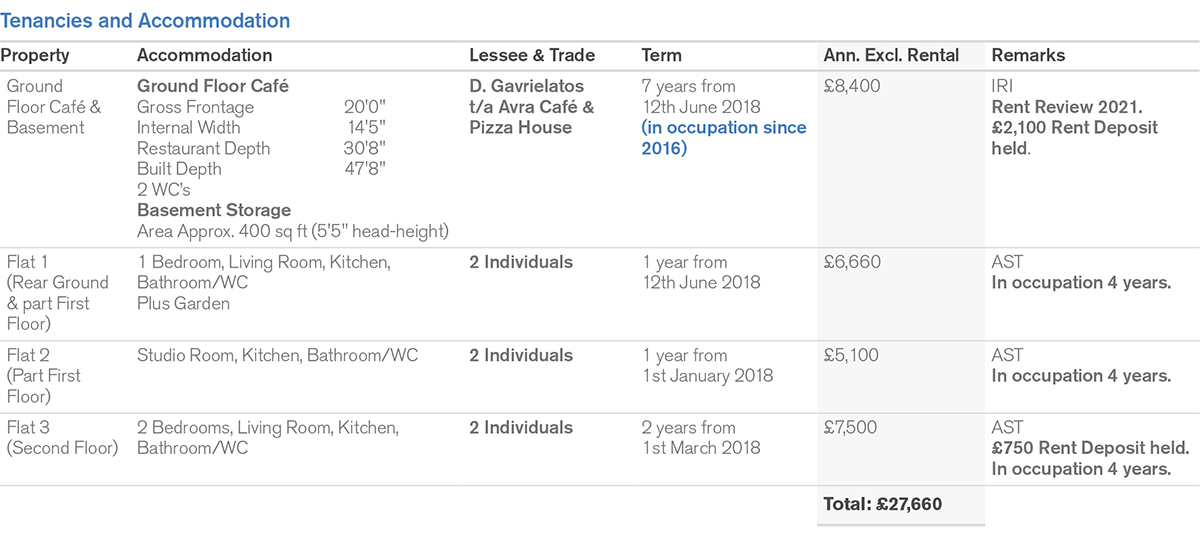Select the Remarks column header
1200x535 pixels.
[x=1028, y=56]
